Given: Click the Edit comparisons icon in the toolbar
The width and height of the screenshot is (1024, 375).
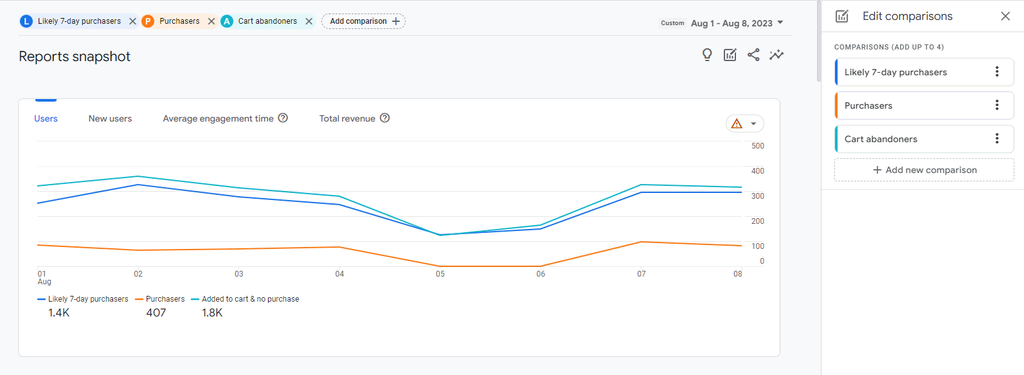Looking at the screenshot, I should tap(730, 55).
